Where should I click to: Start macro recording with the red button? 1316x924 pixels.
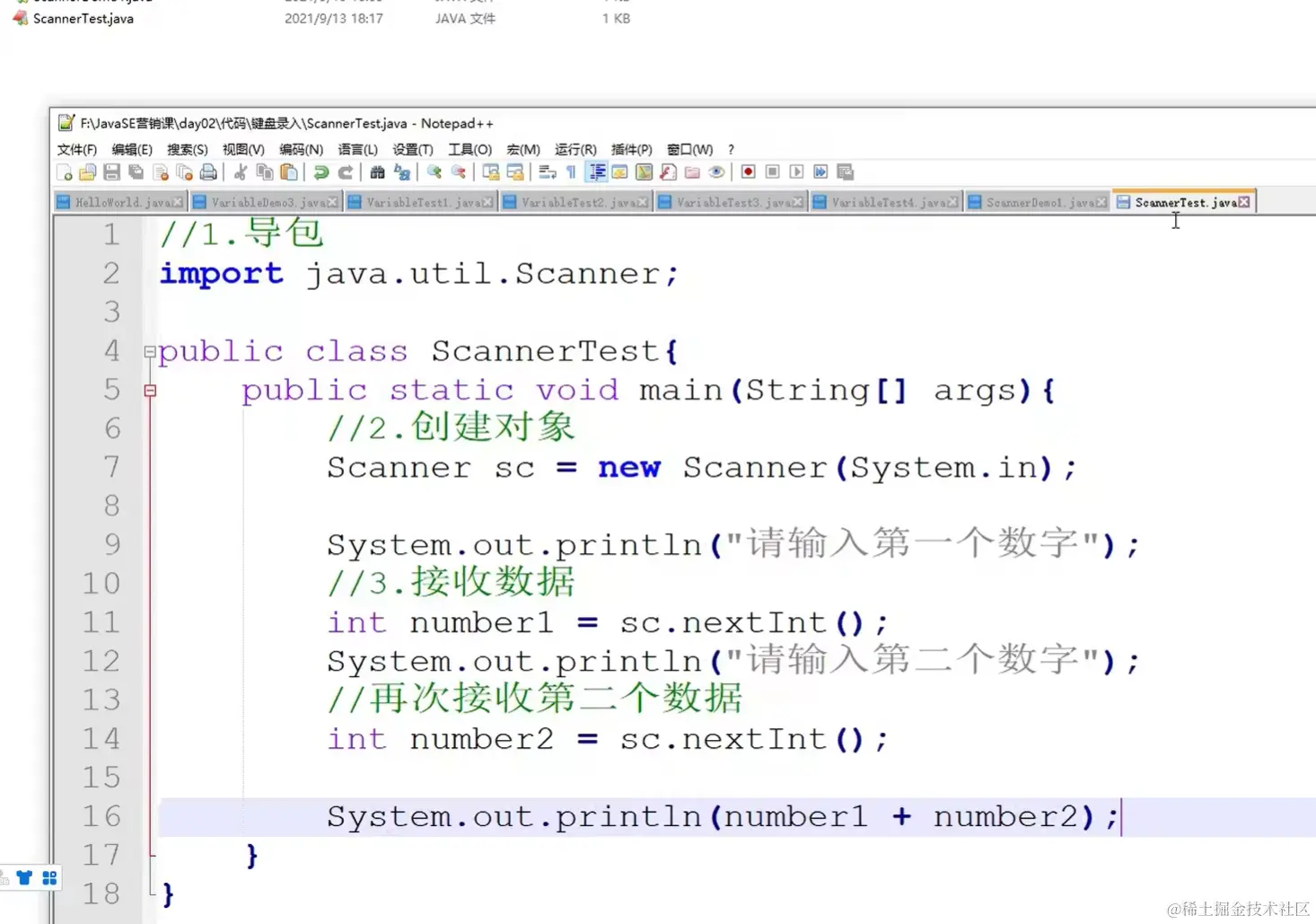click(x=749, y=172)
